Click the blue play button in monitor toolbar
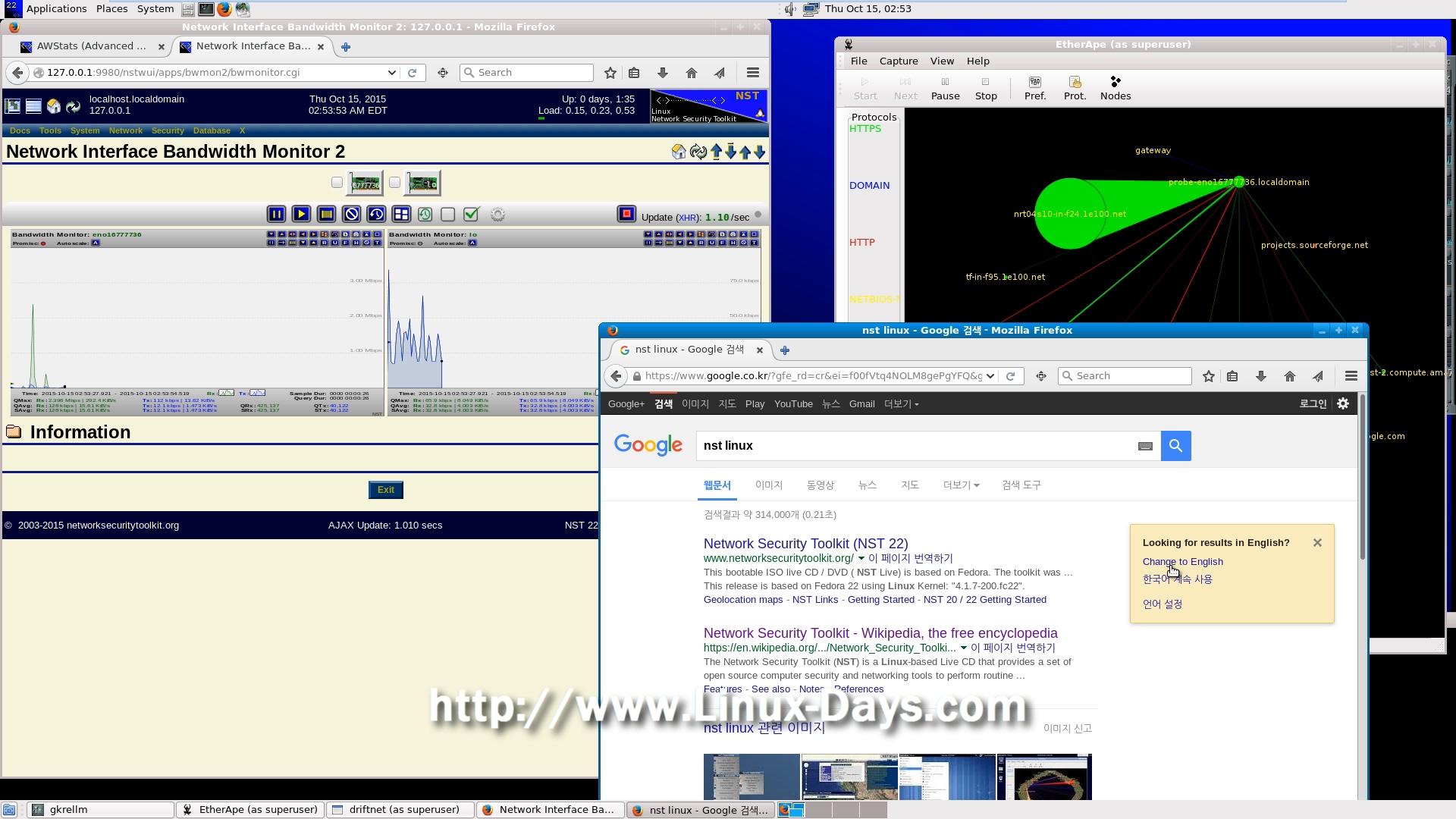Screen dimensions: 1456x819 coord(301,215)
